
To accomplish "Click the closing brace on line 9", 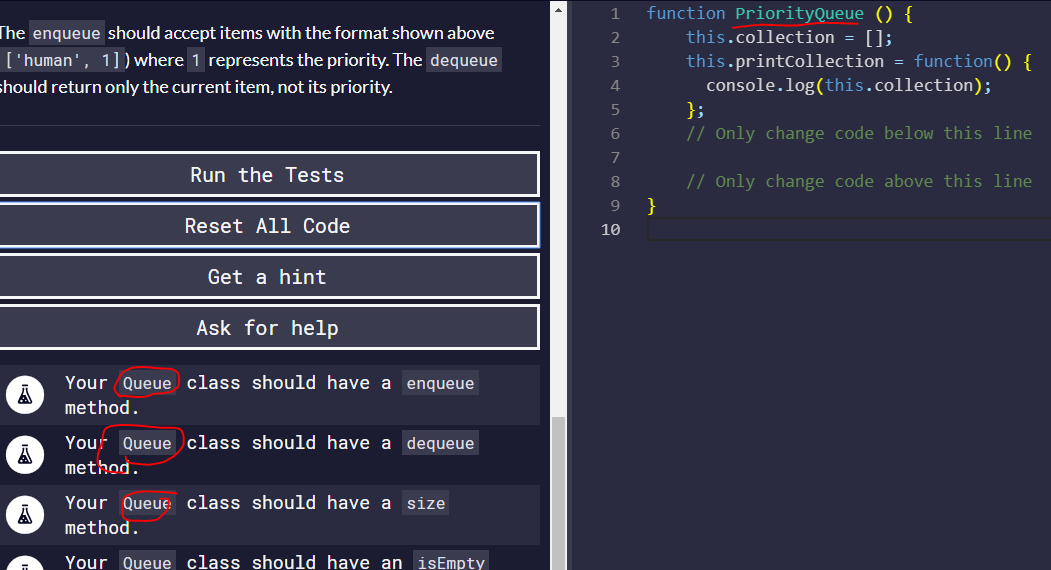I will pyautogui.click(x=652, y=205).
